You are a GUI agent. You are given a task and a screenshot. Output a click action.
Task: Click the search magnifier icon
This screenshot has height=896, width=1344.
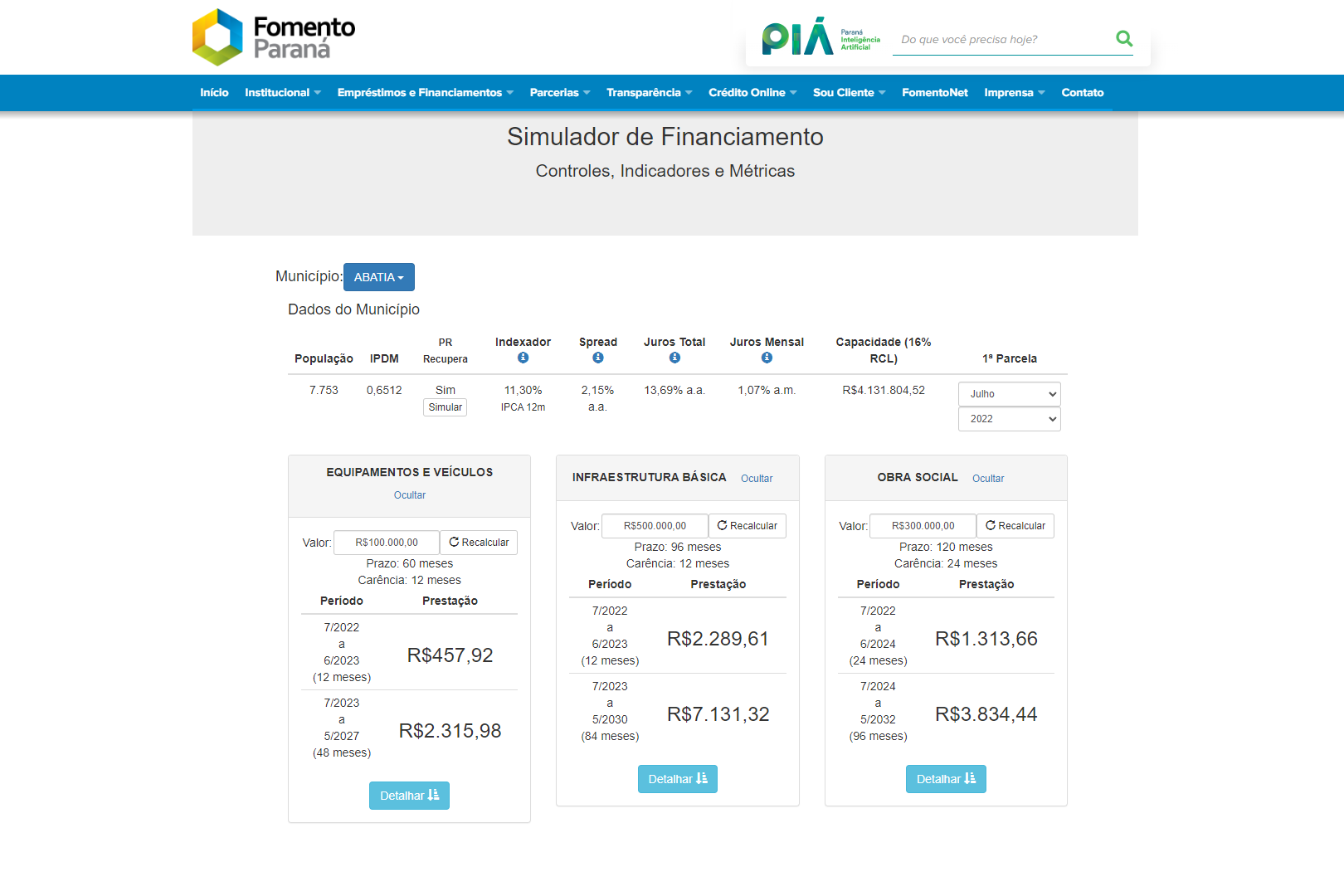[1124, 39]
